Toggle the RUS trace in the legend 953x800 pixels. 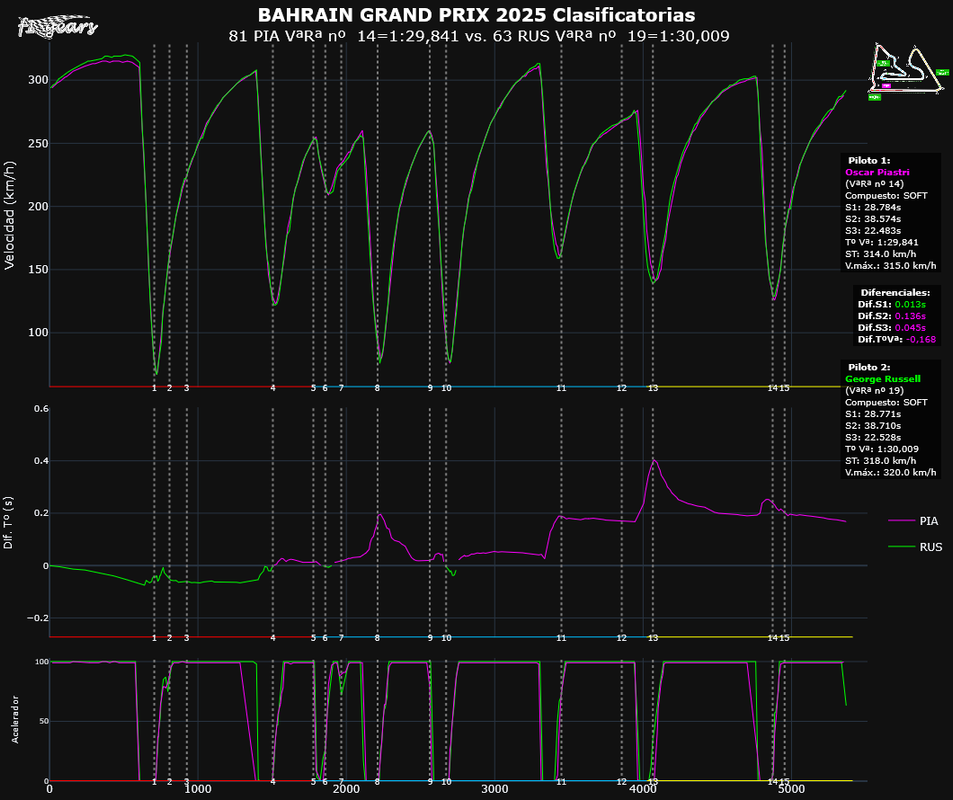click(x=915, y=547)
